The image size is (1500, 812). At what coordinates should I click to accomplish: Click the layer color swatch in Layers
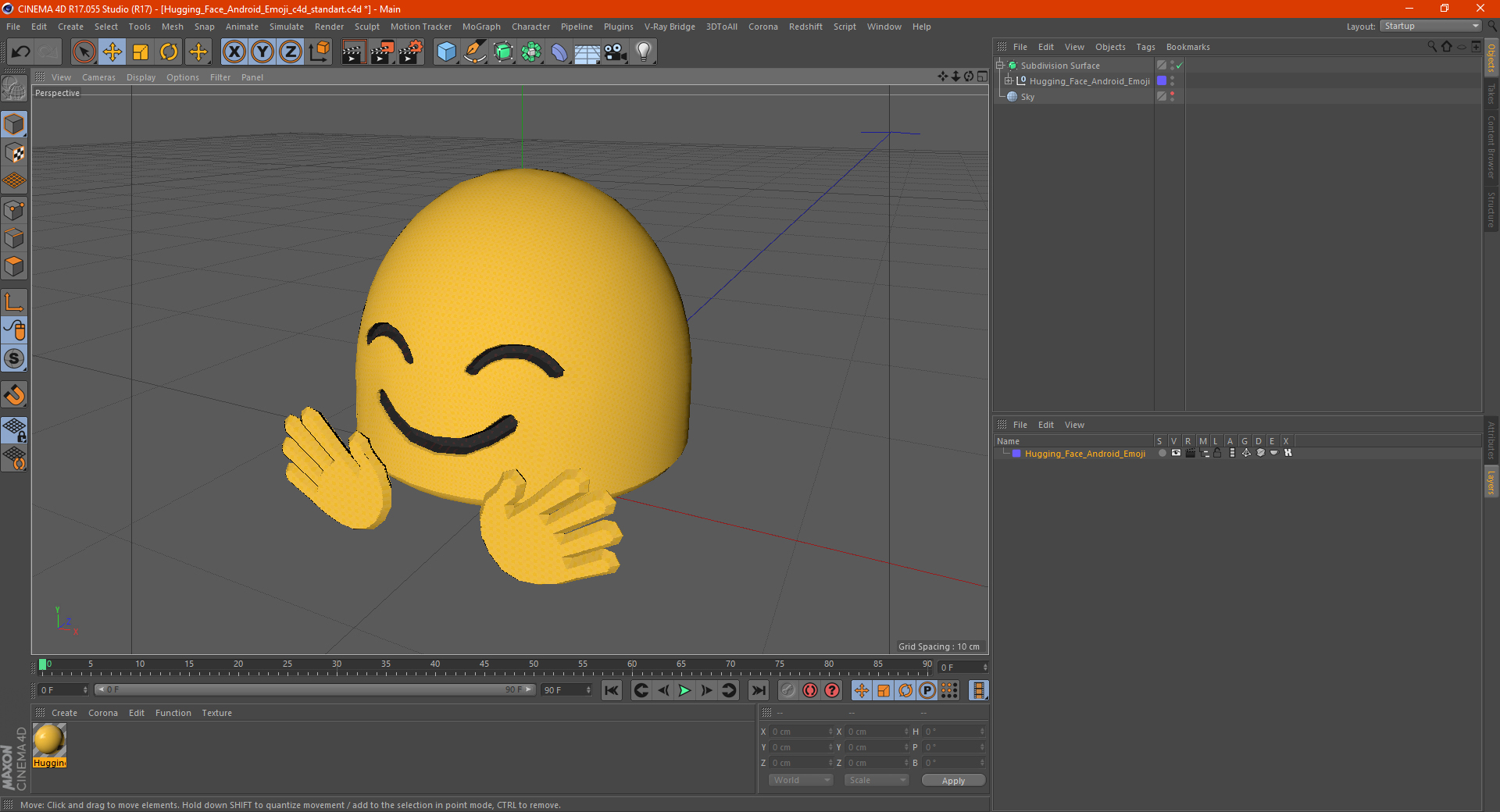[x=1016, y=454]
